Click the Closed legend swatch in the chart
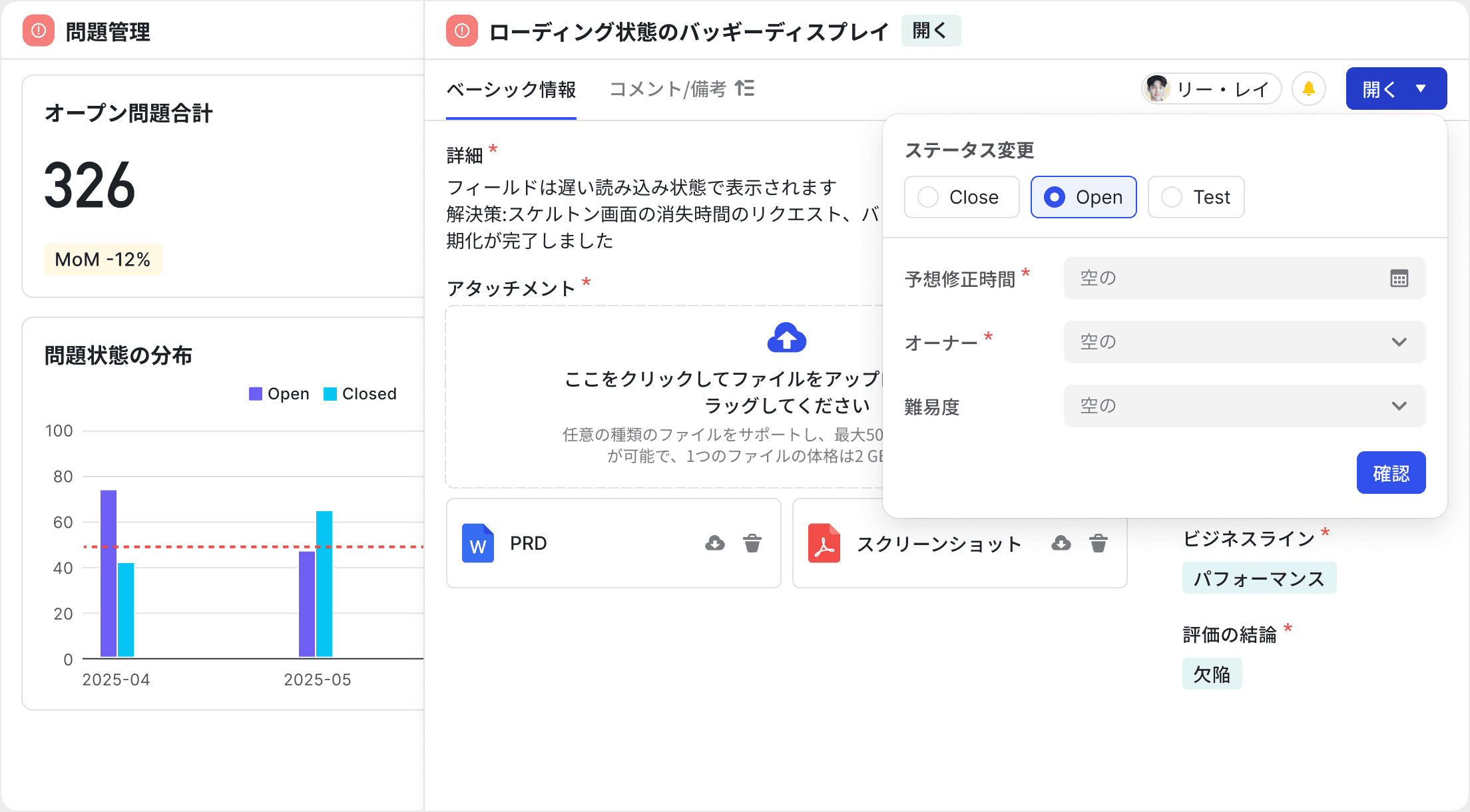Viewport: 1470px width, 812px height. click(330, 393)
